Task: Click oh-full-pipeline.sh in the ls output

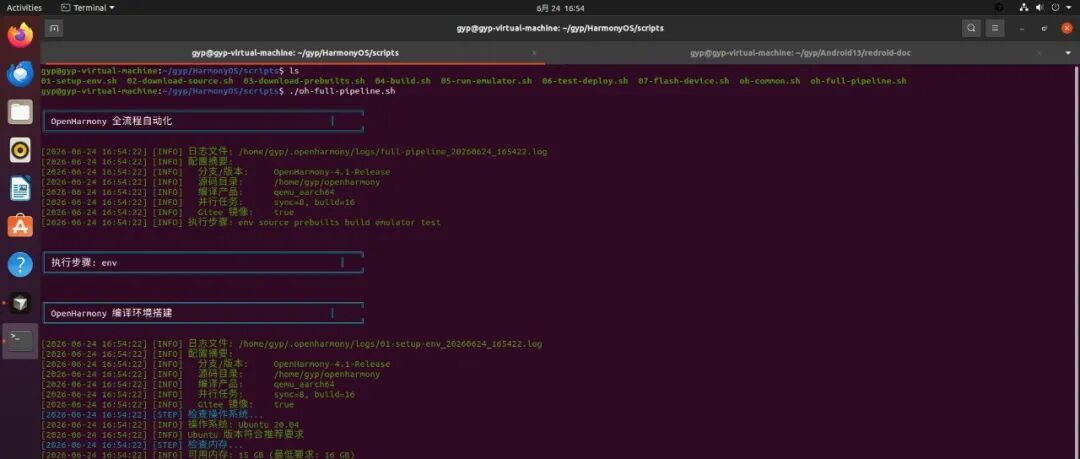Action: tap(858, 81)
